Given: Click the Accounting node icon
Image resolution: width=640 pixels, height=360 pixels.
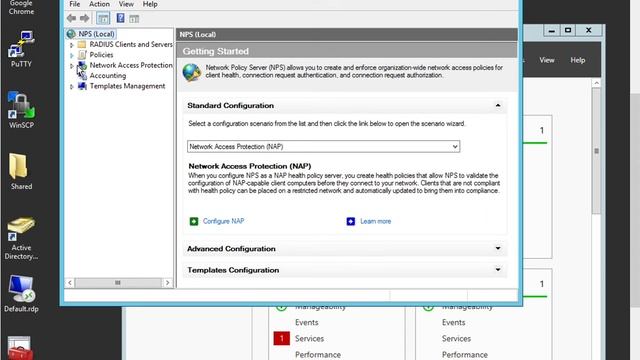Looking at the screenshot, I should click(x=82, y=76).
